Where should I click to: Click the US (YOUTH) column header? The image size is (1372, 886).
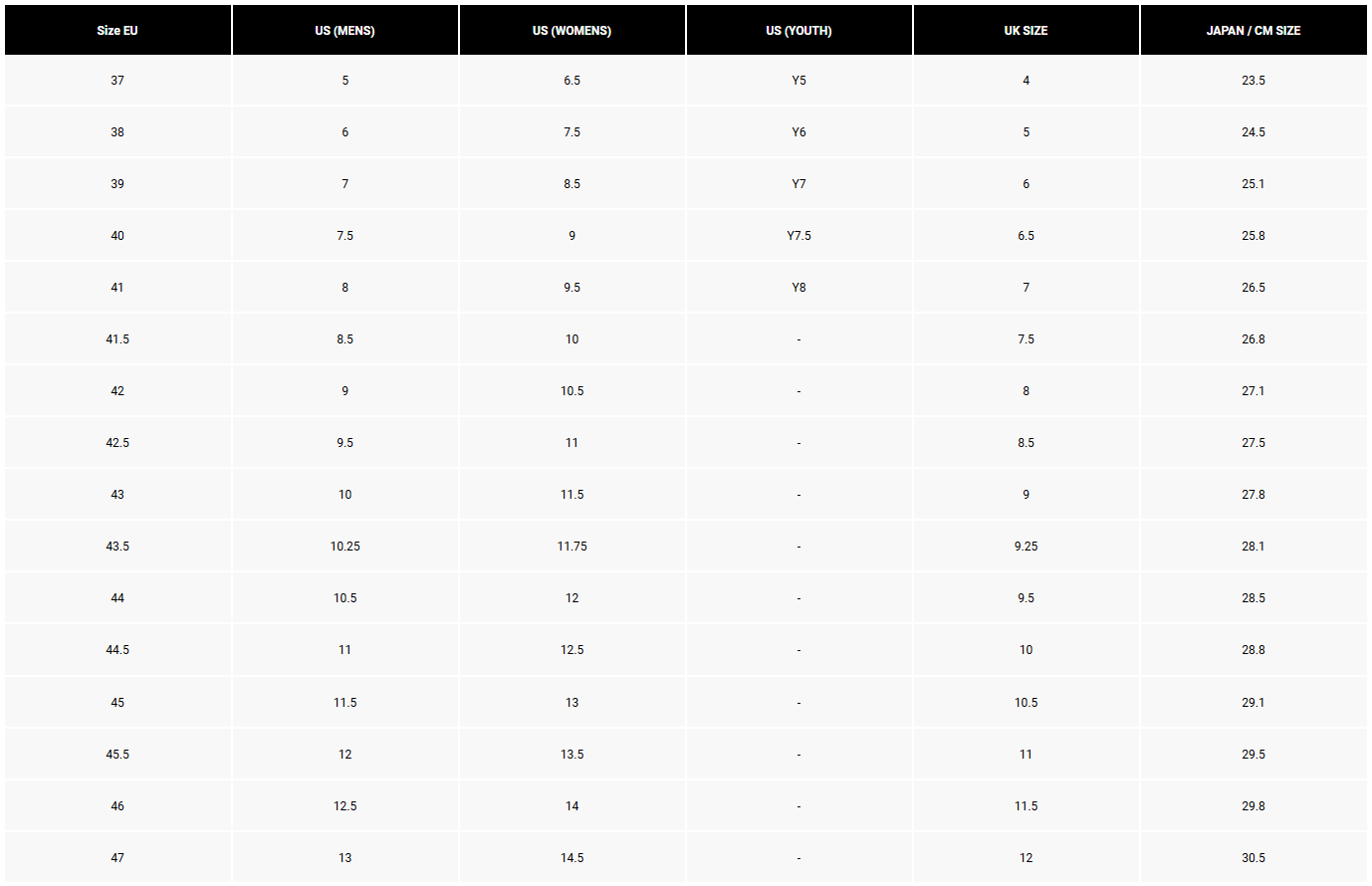coord(799,31)
